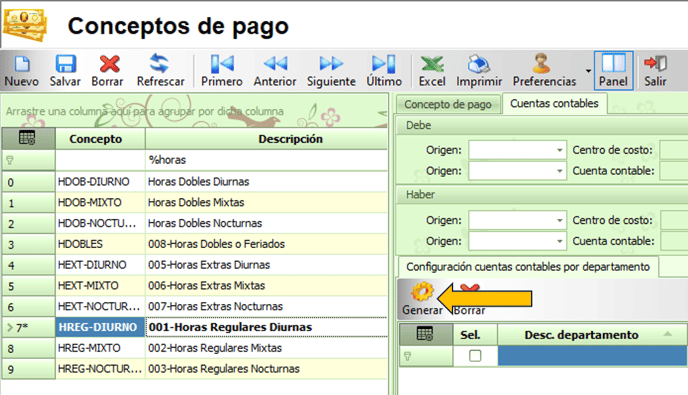The height and width of the screenshot is (395, 688).
Task: Click row number 0 indicator
Action: point(28,182)
